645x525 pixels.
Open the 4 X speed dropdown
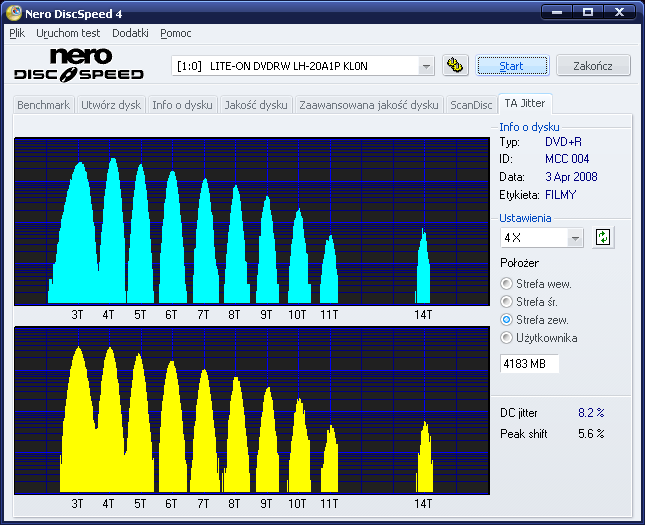coord(575,238)
